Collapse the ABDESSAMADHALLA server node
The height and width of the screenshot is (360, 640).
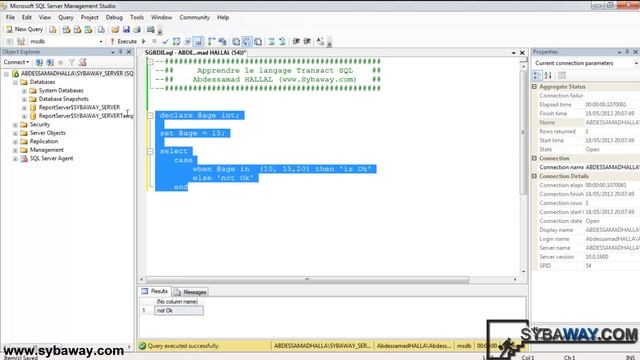click(6, 74)
